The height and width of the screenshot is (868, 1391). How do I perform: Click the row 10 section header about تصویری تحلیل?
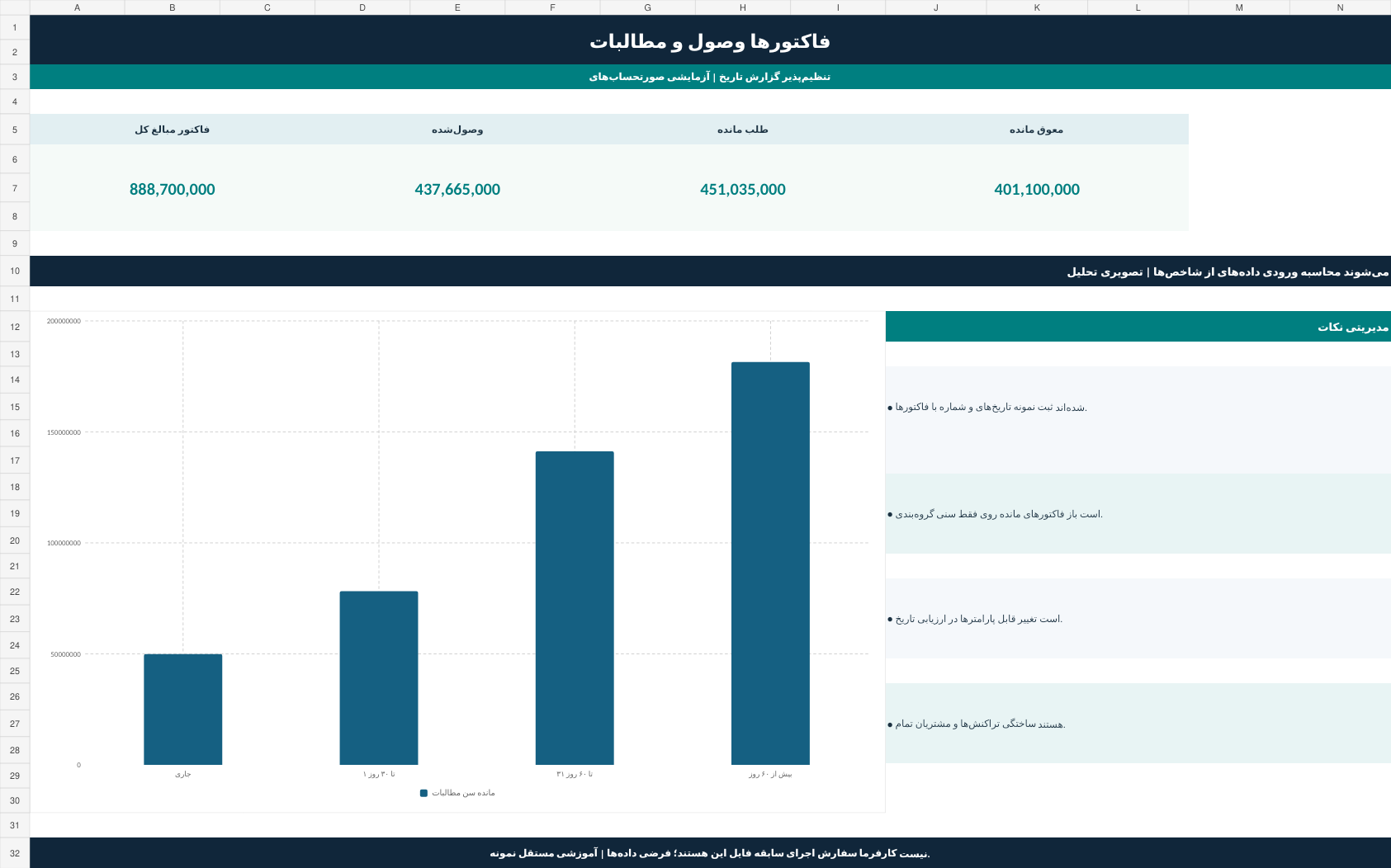pos(710,271)
